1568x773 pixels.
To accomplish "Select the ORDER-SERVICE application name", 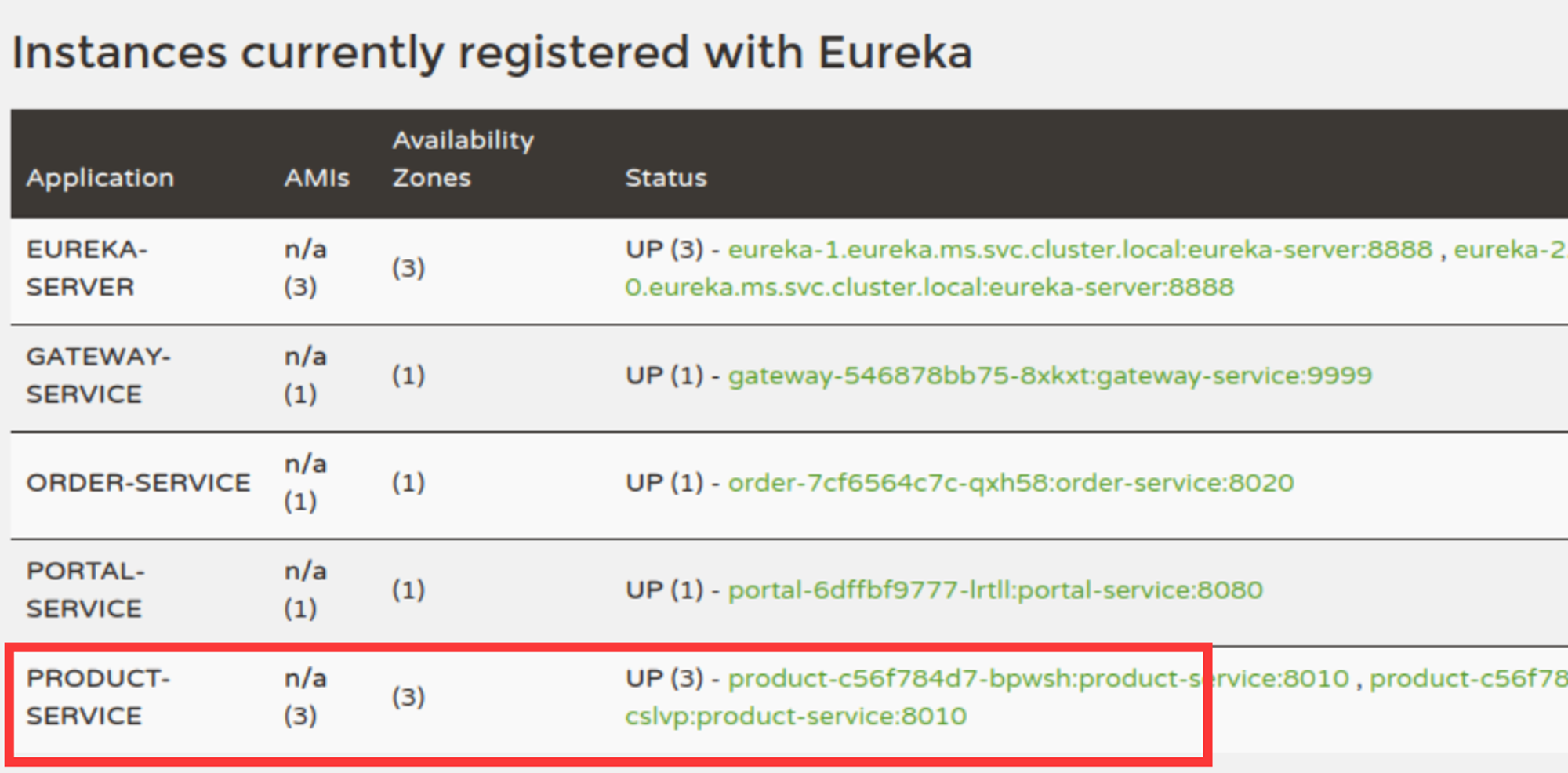I will coord(138,483).
